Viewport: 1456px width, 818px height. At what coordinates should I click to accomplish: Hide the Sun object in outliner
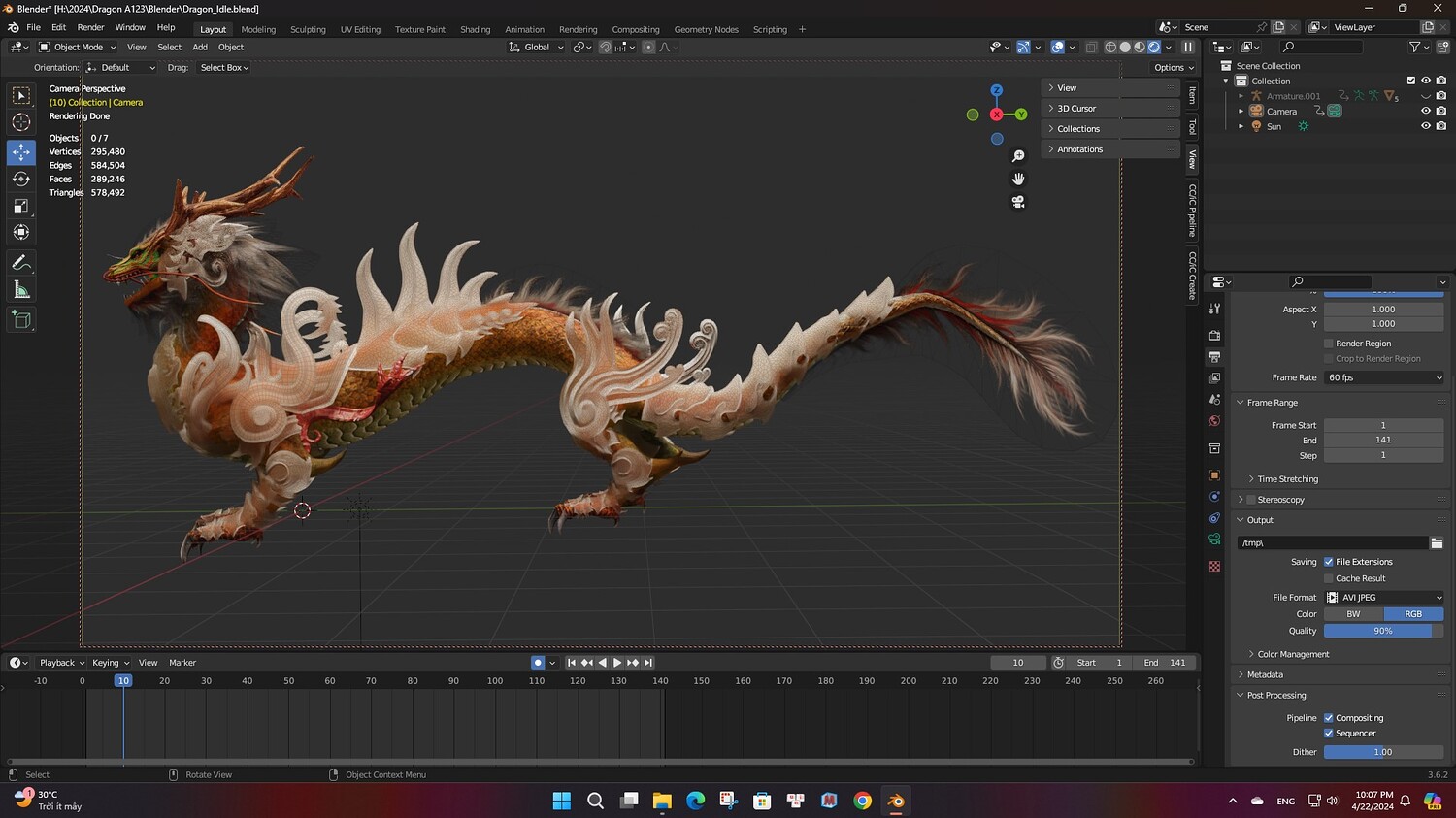point(1426,126)
